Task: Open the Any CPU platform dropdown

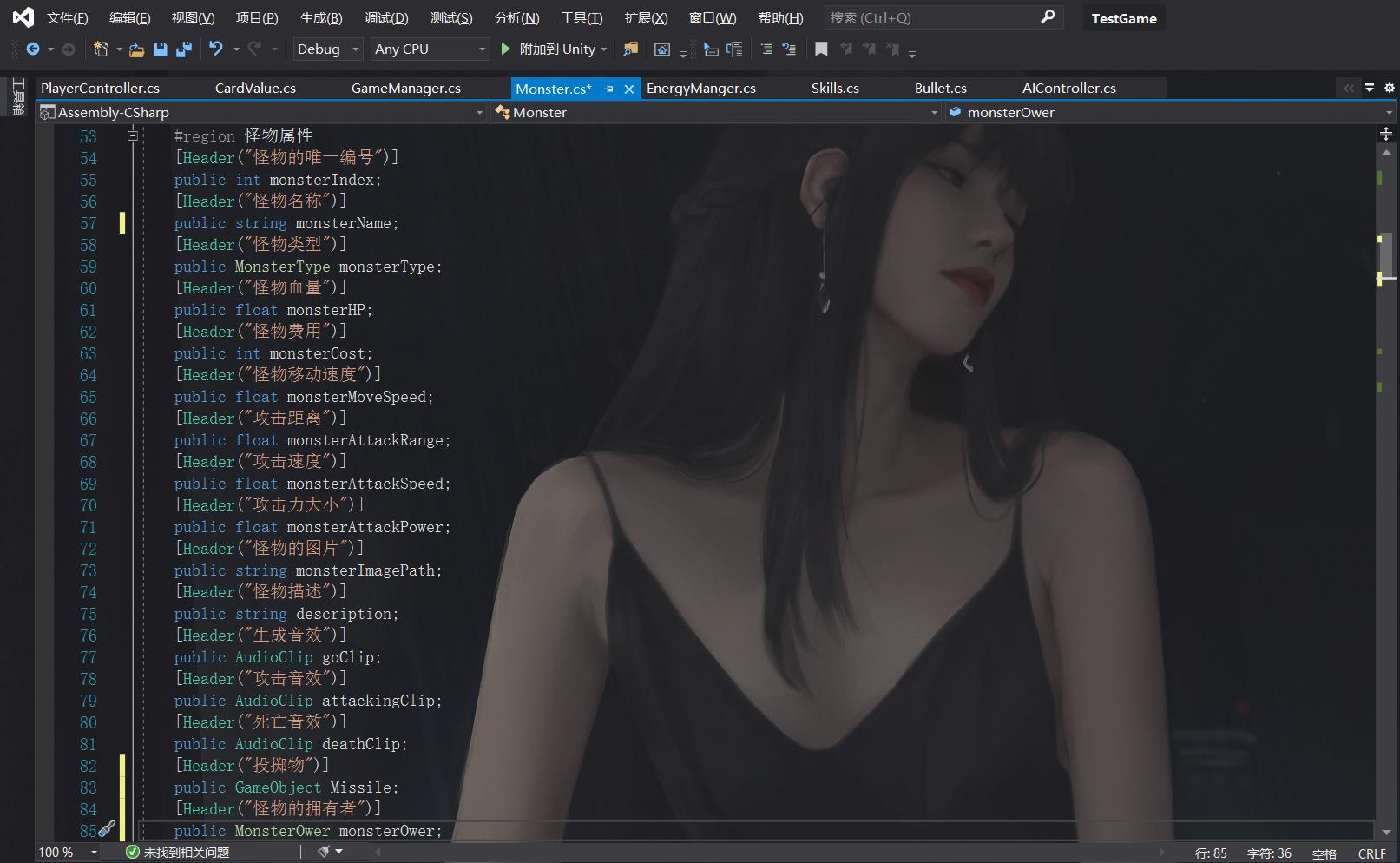Action: (x=431, y=49)
